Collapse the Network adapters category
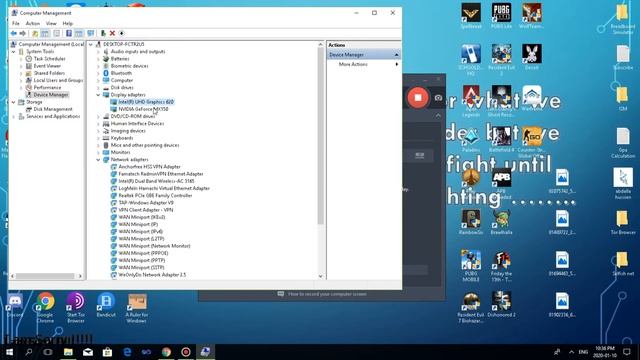The image size is (640, 360). pos(98,160)
